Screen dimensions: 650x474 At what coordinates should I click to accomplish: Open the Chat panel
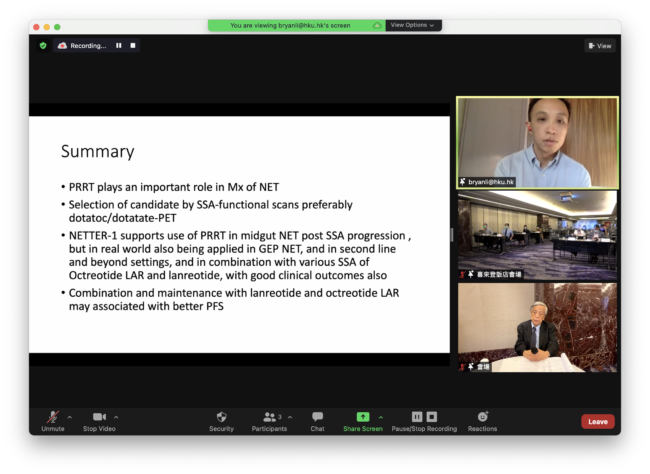tap(317, 417)
